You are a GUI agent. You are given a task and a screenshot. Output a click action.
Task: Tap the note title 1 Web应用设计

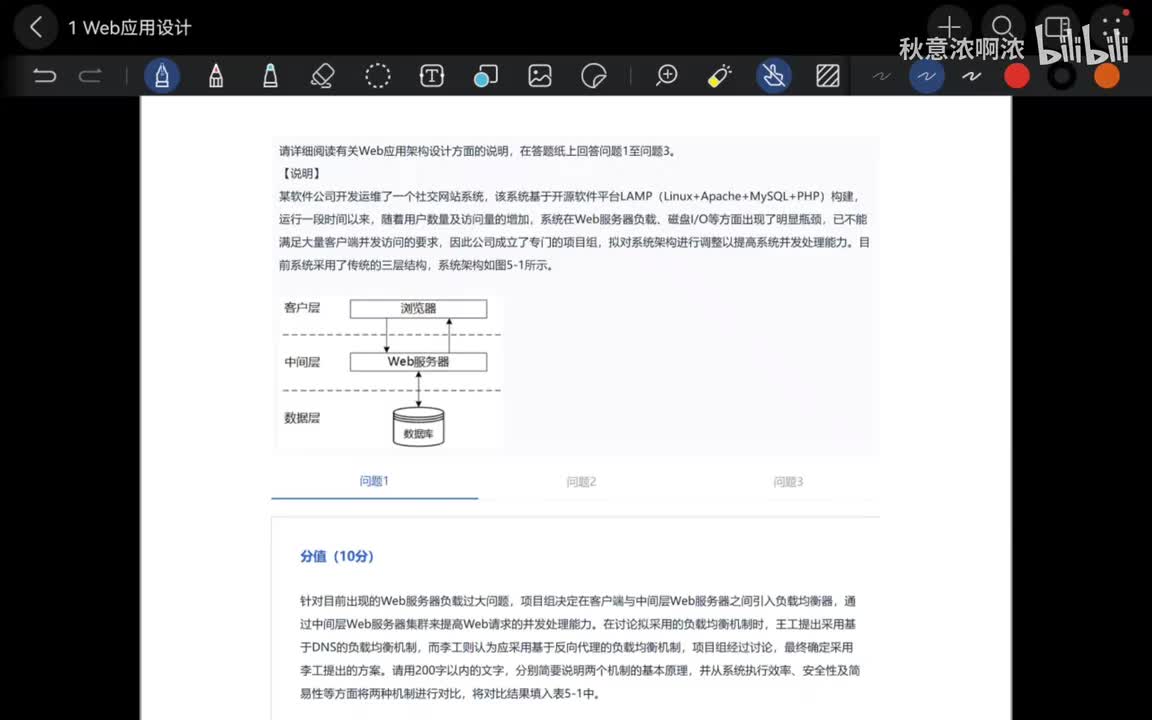tap(130, 28)
